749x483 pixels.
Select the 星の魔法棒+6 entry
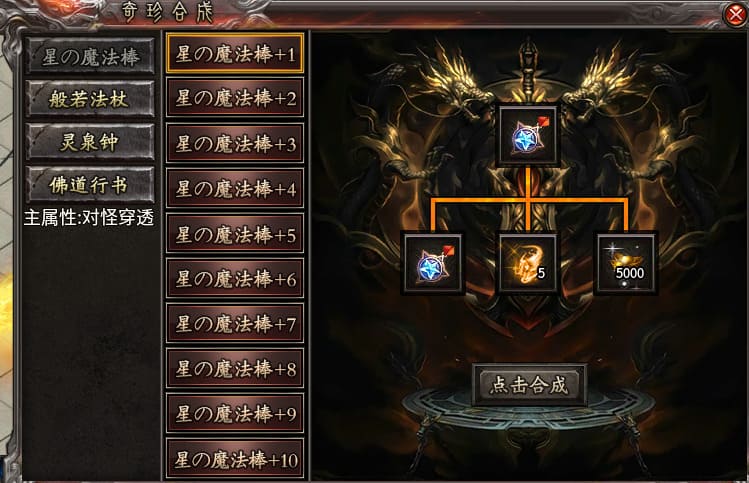[235, 278]
